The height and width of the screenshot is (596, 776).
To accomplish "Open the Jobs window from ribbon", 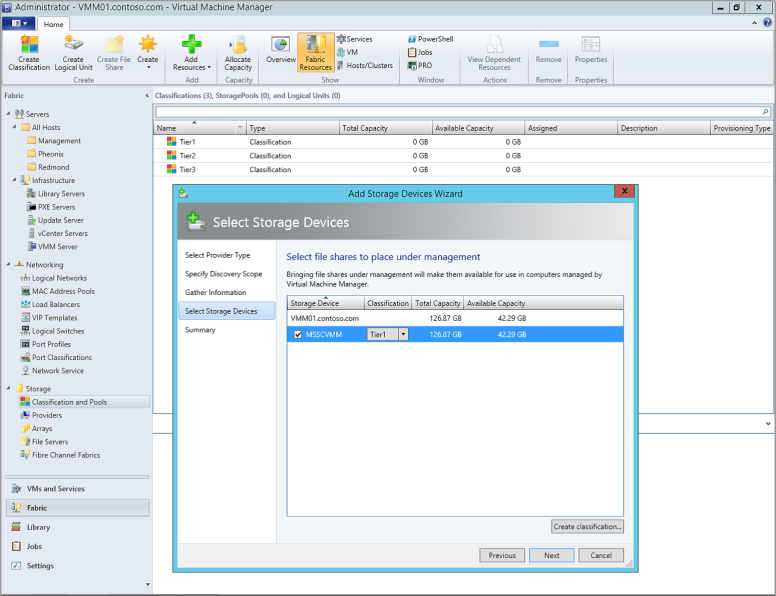I will pos(420,52).
